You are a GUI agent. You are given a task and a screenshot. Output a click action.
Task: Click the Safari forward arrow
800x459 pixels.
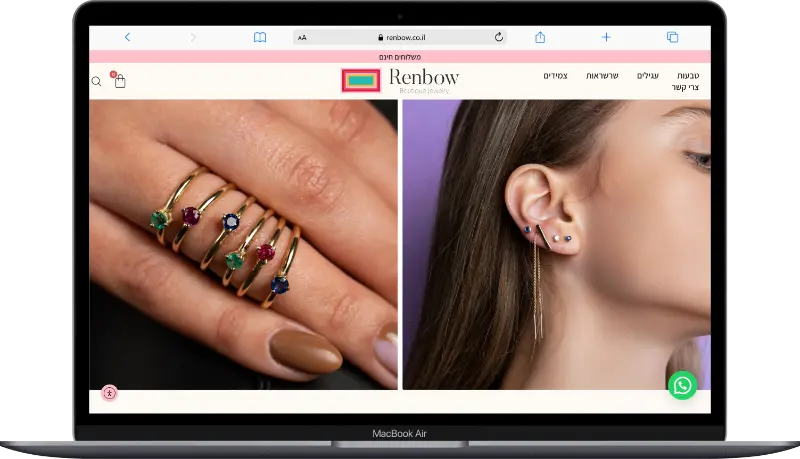tap(193, 37)
